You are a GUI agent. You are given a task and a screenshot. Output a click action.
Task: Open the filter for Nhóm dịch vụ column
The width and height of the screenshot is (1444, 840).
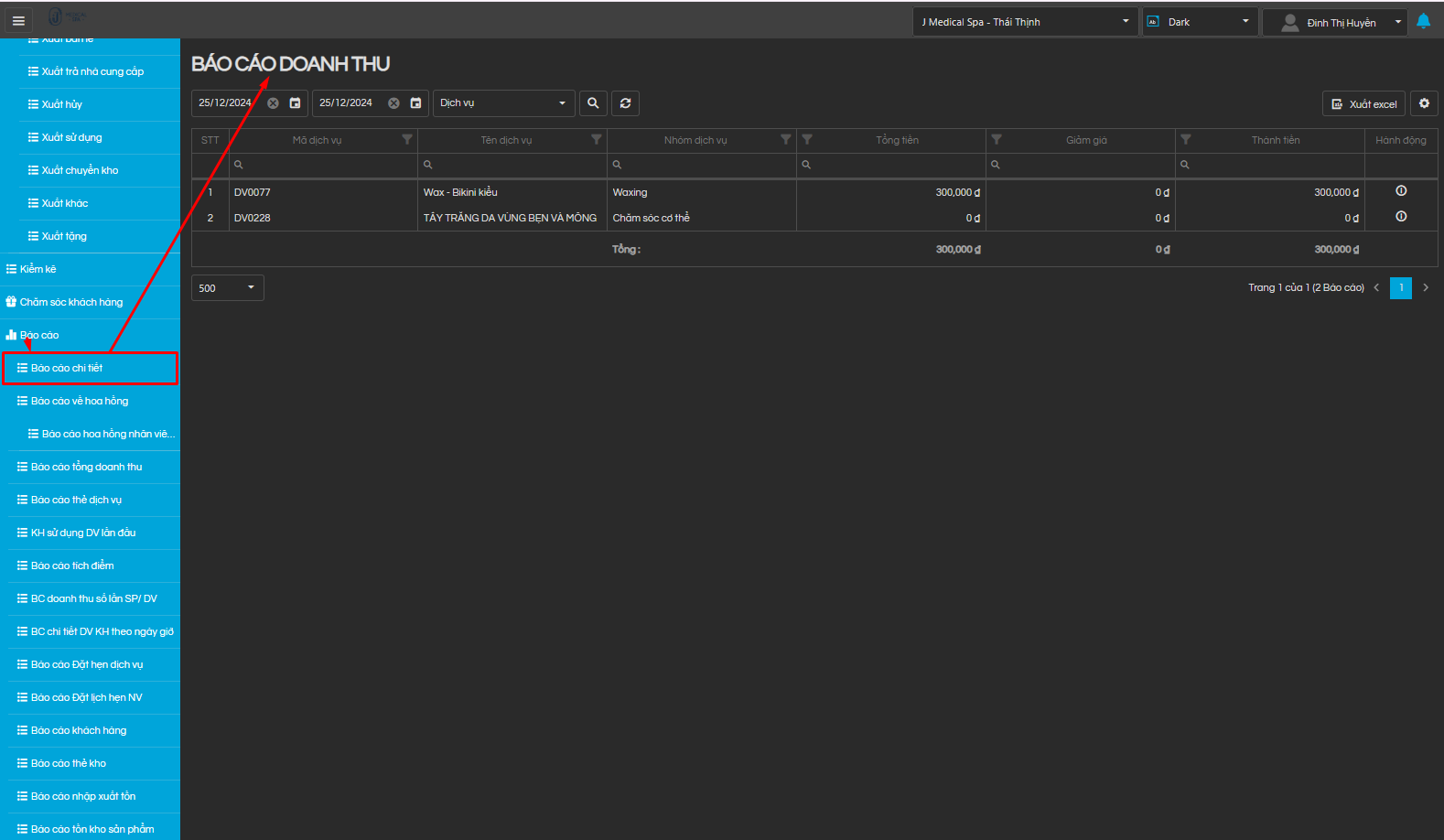point(785,140)
